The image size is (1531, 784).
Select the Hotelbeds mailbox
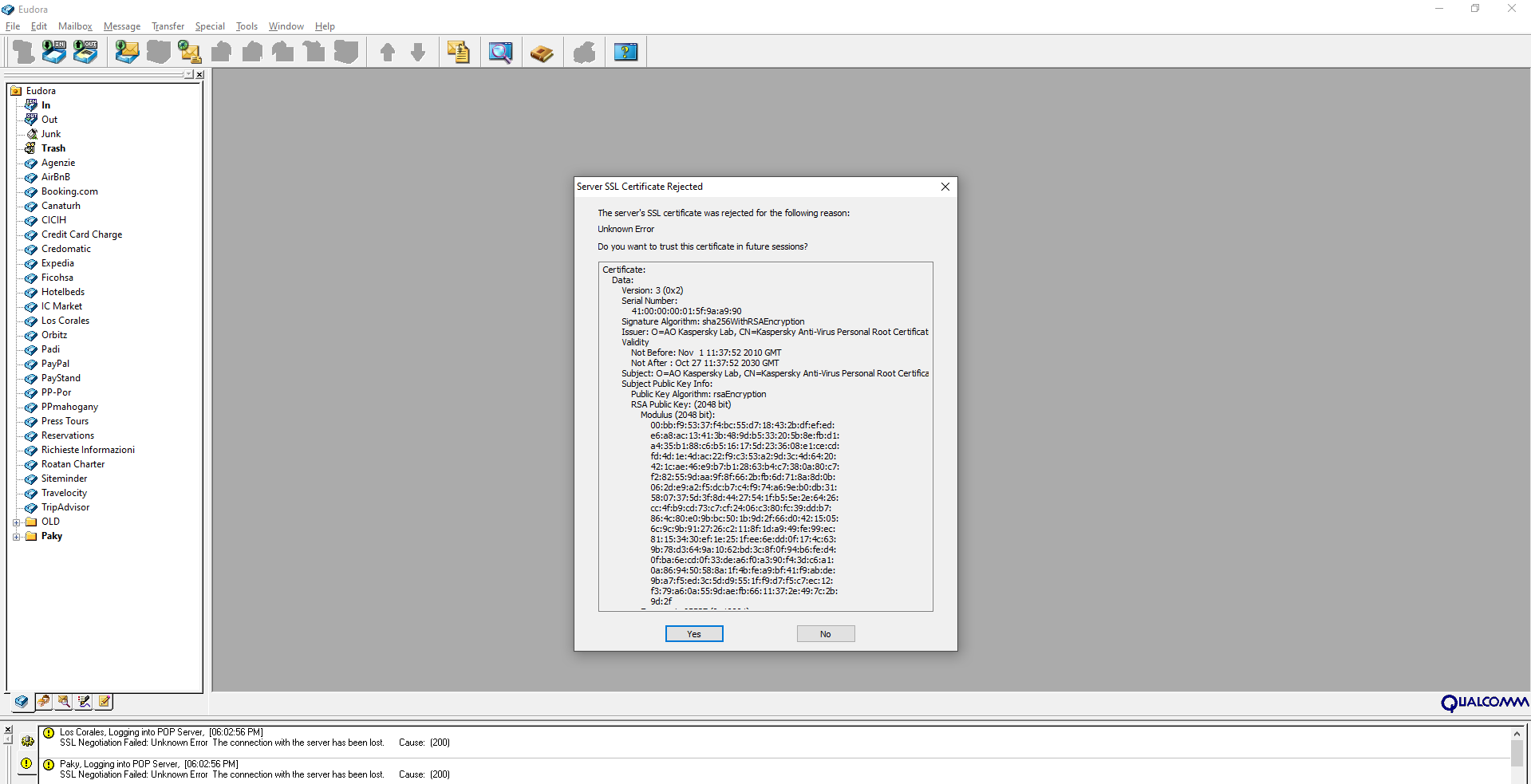pyautogui.click(x=63, y=292)
